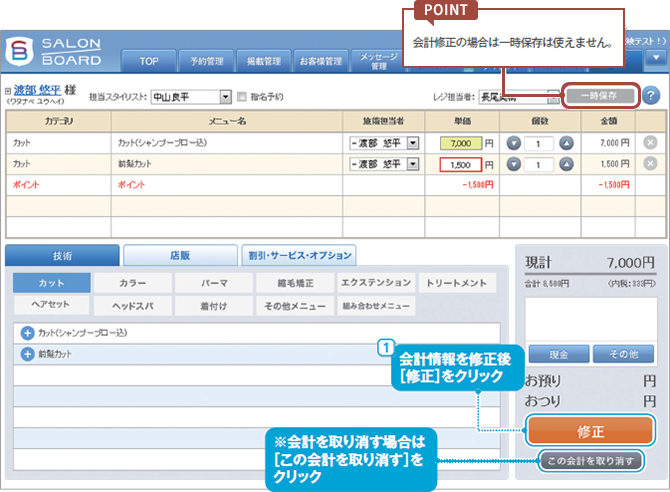The image size is (670, 492).
Task: Decrease quantity for the first カット row
Action: coord(515,142)
